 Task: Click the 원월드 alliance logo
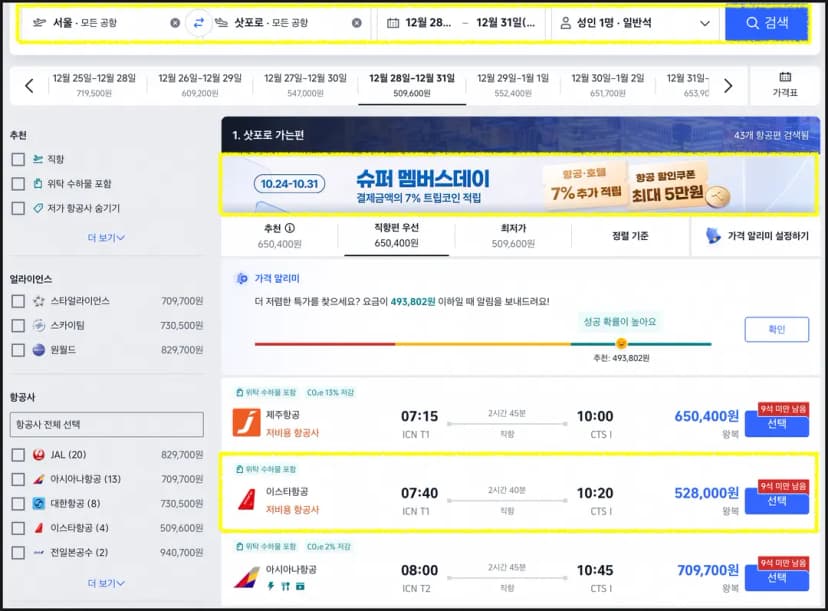(39, 350)
